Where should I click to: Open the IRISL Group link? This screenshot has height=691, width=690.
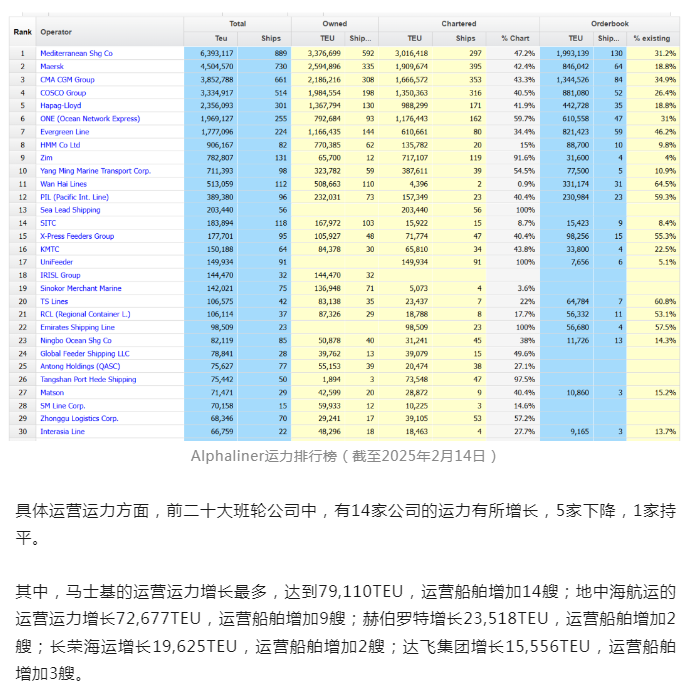pos(60,275)
